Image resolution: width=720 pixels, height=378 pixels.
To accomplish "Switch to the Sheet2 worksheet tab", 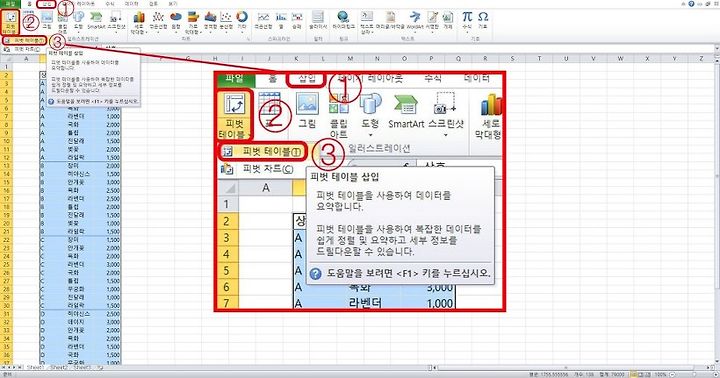I will pyautogui.click(x=59, y=367).
